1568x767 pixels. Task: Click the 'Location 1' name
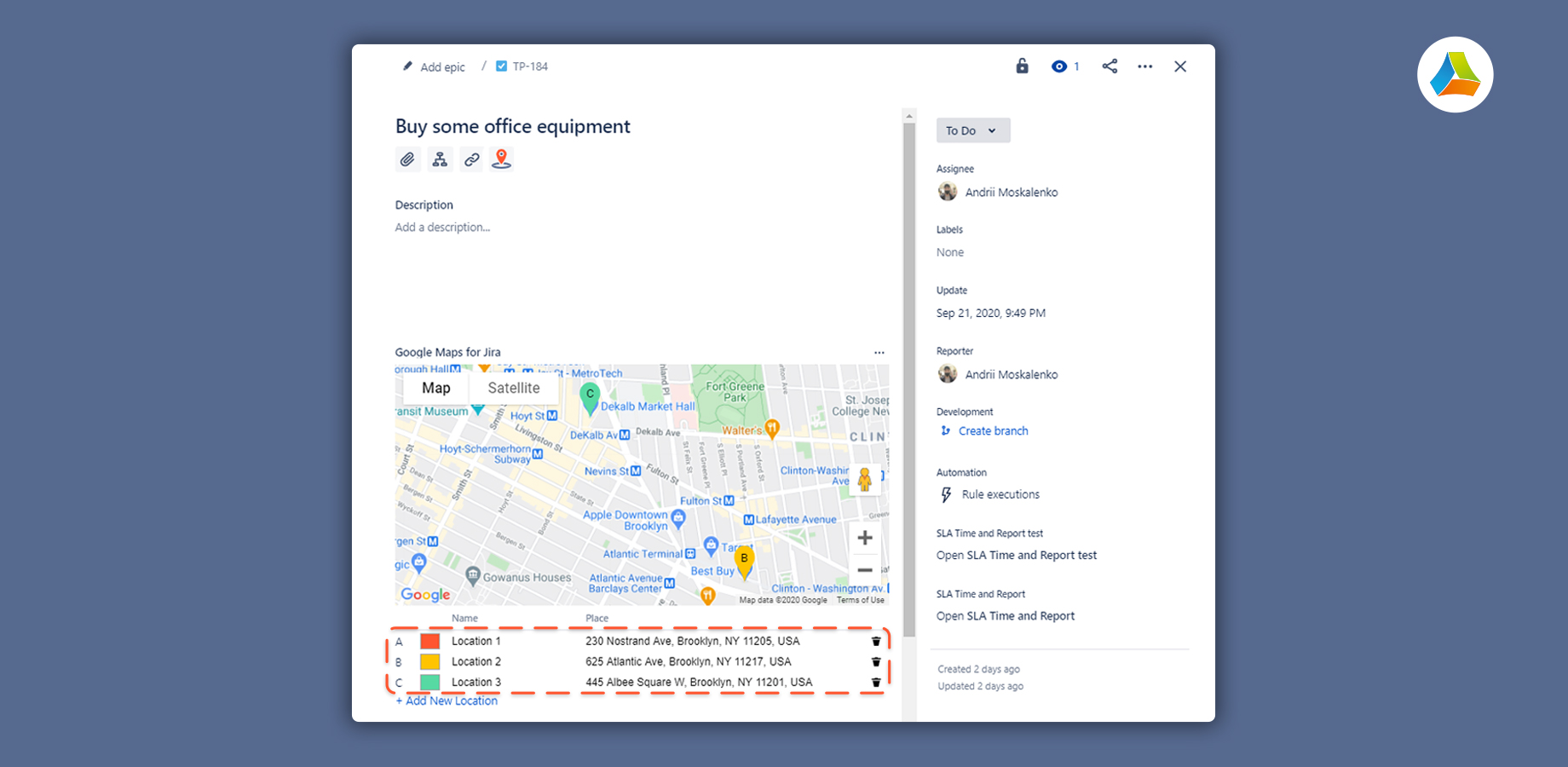pos(476,641)
